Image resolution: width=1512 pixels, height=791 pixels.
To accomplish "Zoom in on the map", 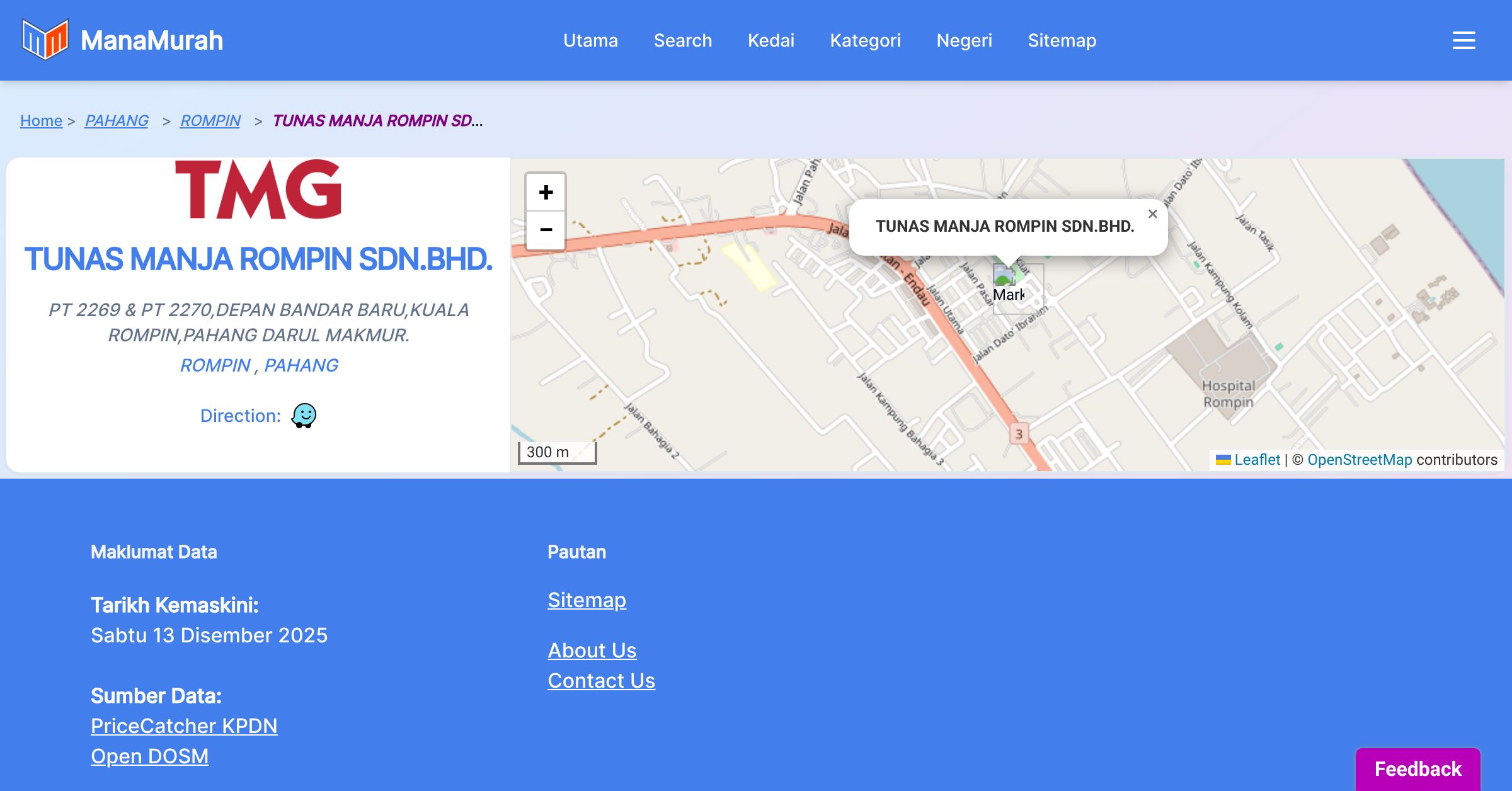I will (x=546, y=192).
